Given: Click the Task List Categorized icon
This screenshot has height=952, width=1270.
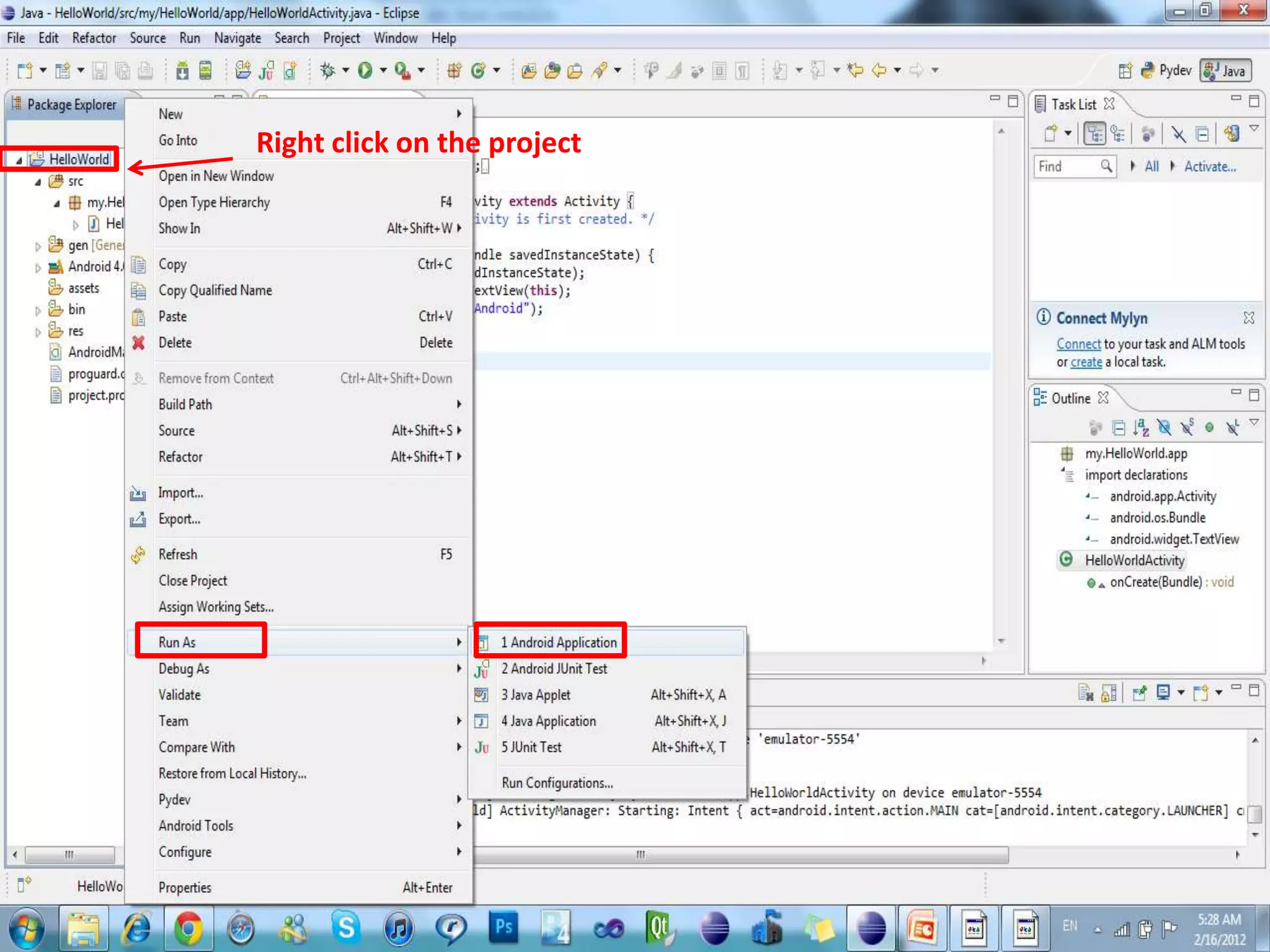Looking at the screenshot, I should tap(1095, 133).
